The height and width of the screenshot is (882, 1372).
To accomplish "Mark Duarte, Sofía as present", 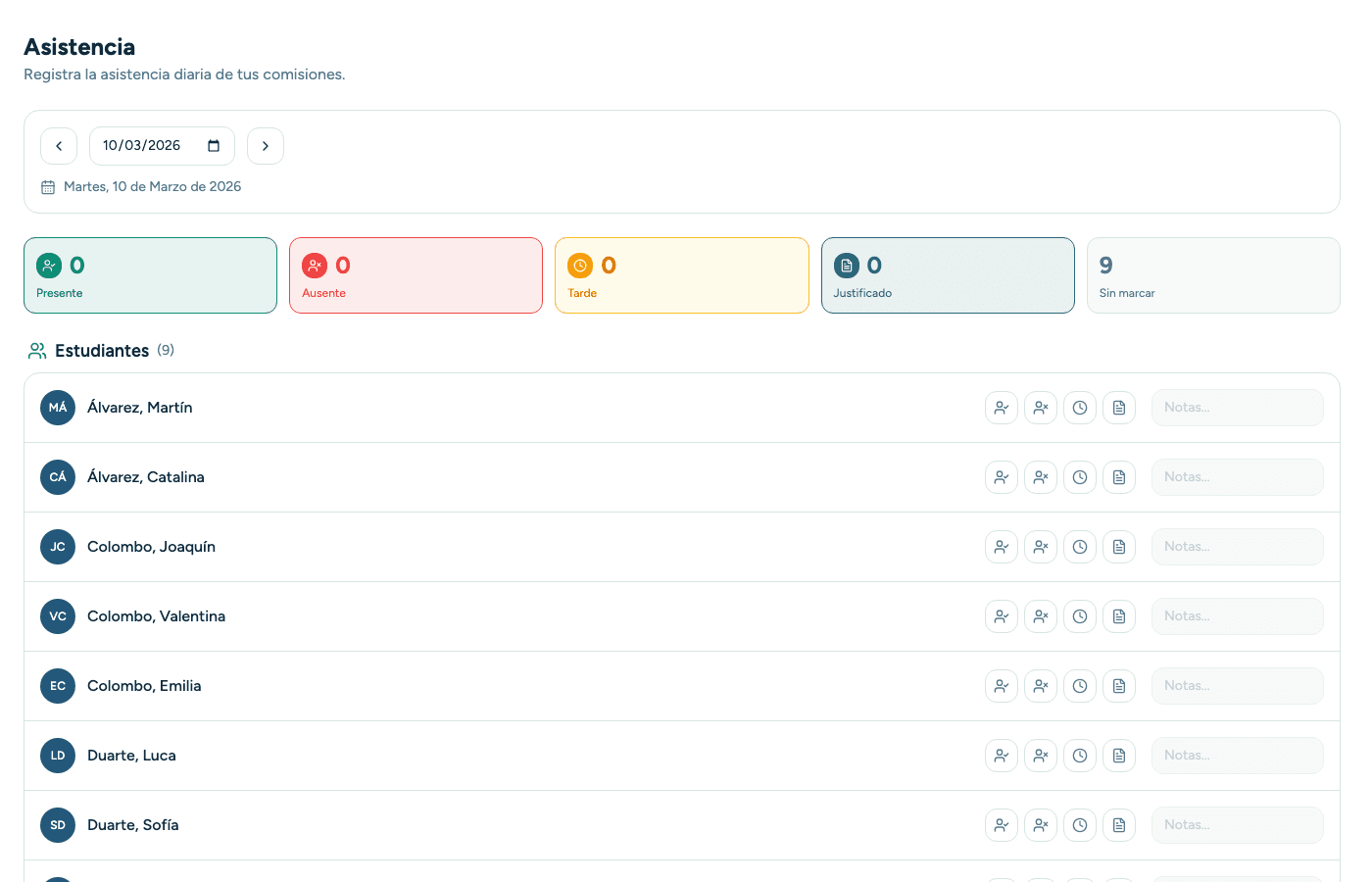I will click(x=1002, y=825).
